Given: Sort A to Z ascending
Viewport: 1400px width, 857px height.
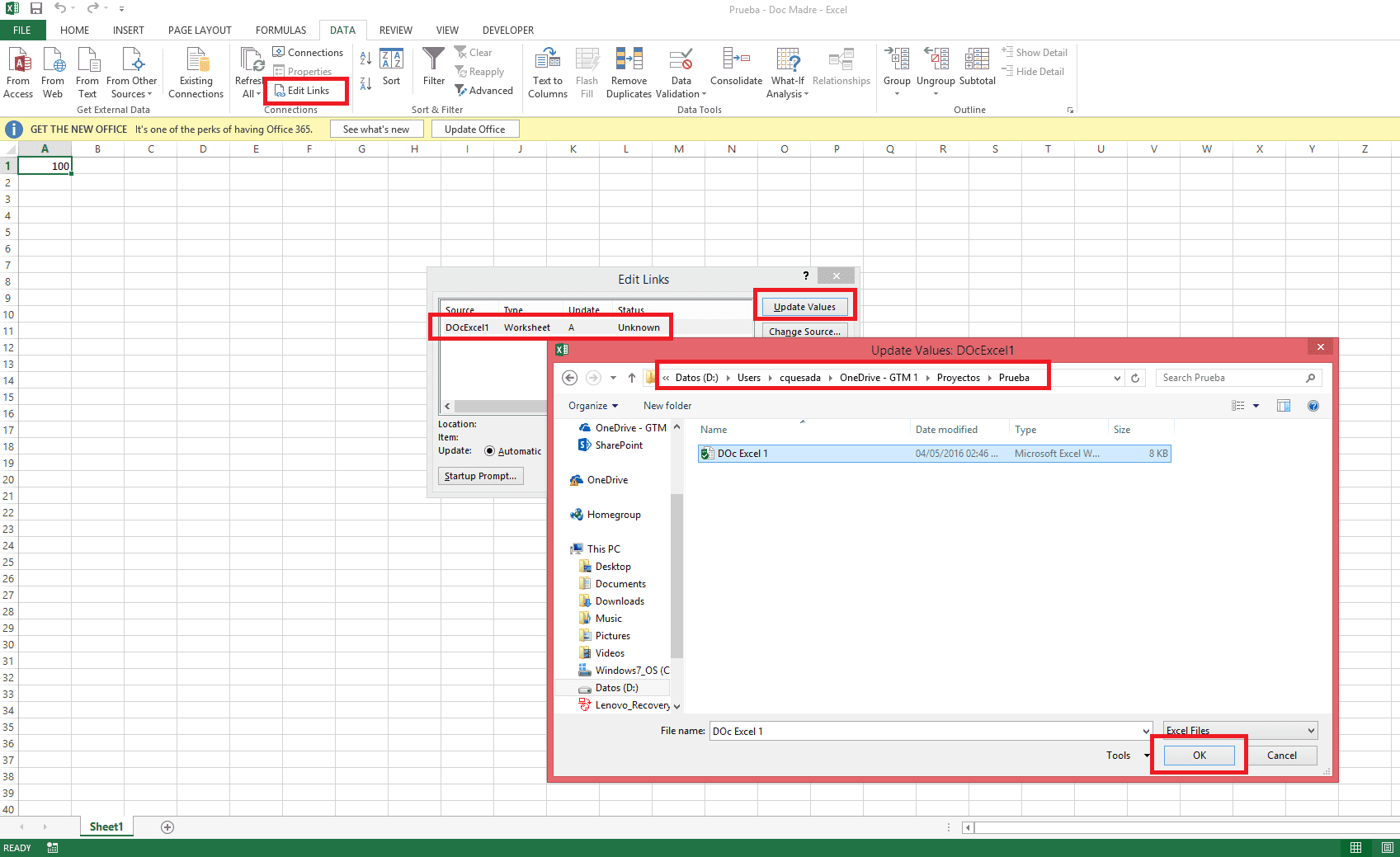Looking at the screenshot, I should pyautogui.click(x=365, y=59).
